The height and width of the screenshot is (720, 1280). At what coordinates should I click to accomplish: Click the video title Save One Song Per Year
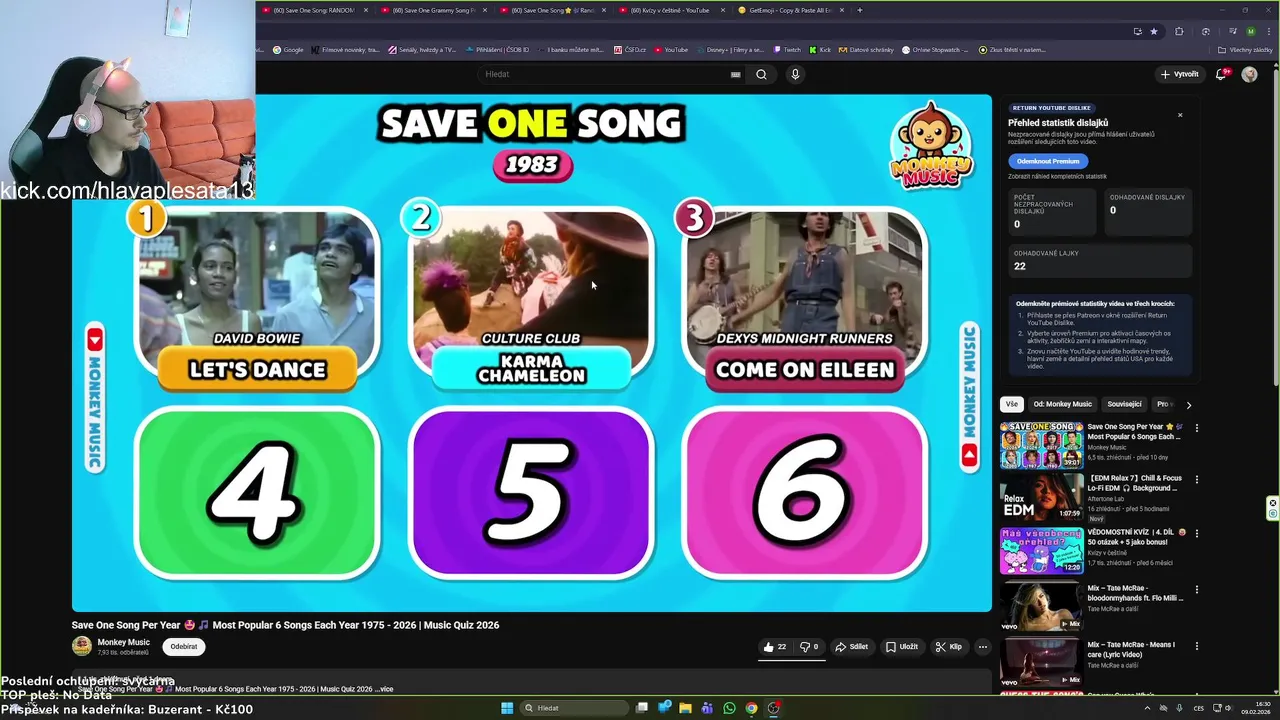coord(285,625)
